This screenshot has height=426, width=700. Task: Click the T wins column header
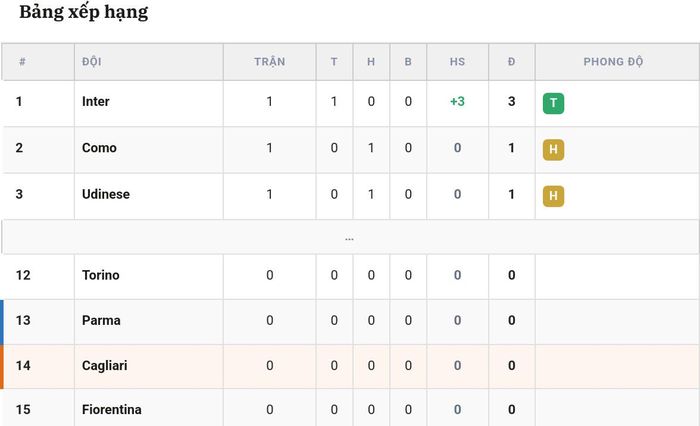(334, 62)
